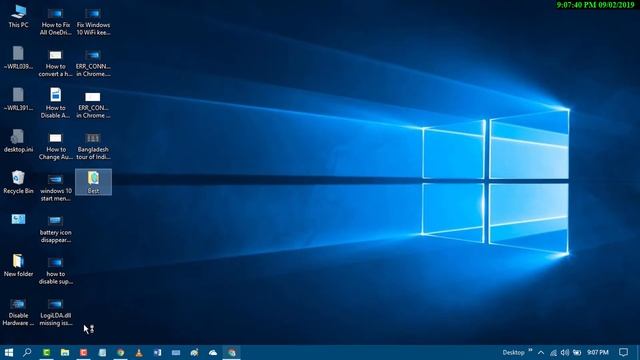Open VLC media player from taskbar

[x=139, y=352]
